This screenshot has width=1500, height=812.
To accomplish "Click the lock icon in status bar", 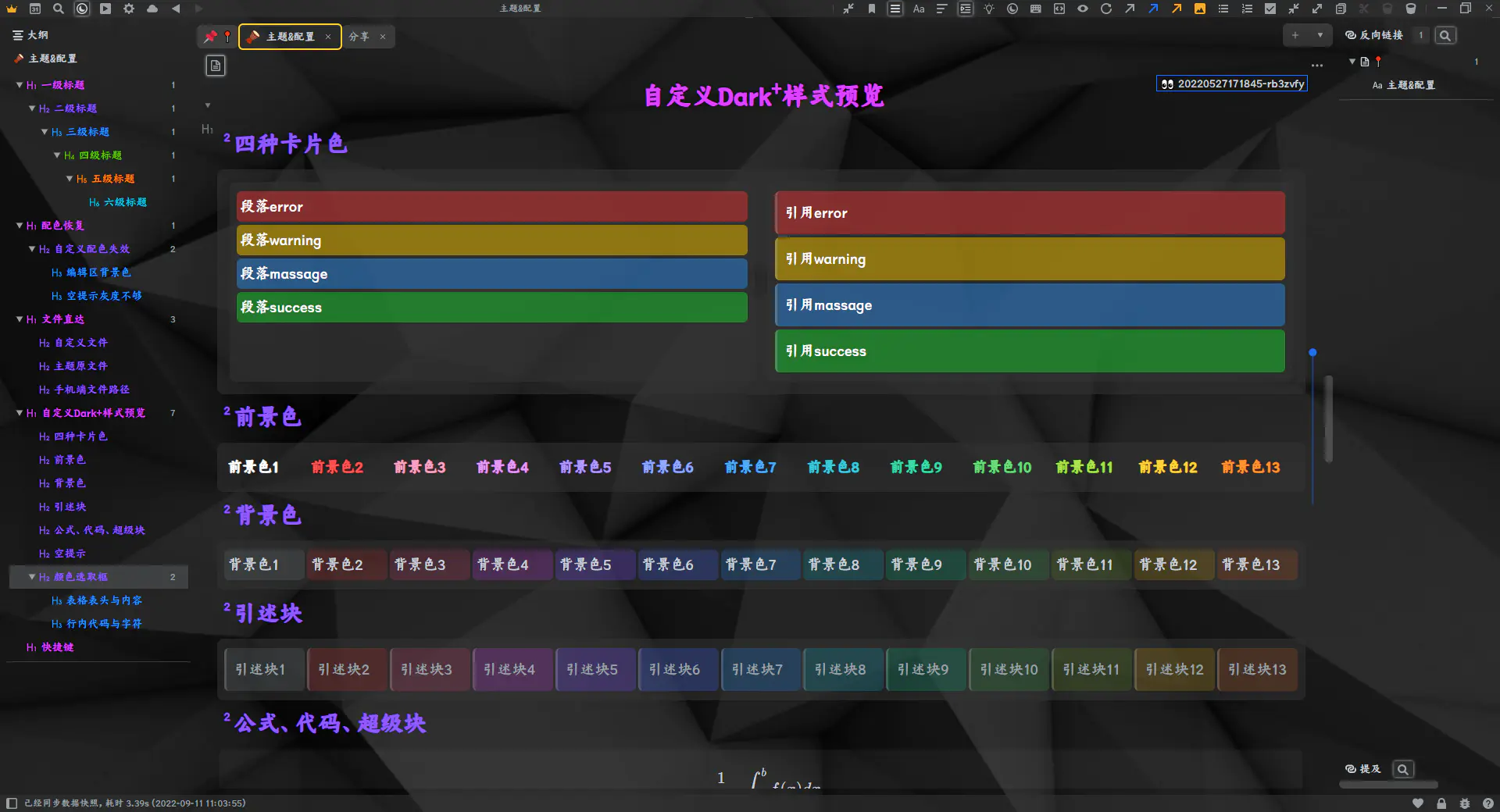I will pos(1441,803).
